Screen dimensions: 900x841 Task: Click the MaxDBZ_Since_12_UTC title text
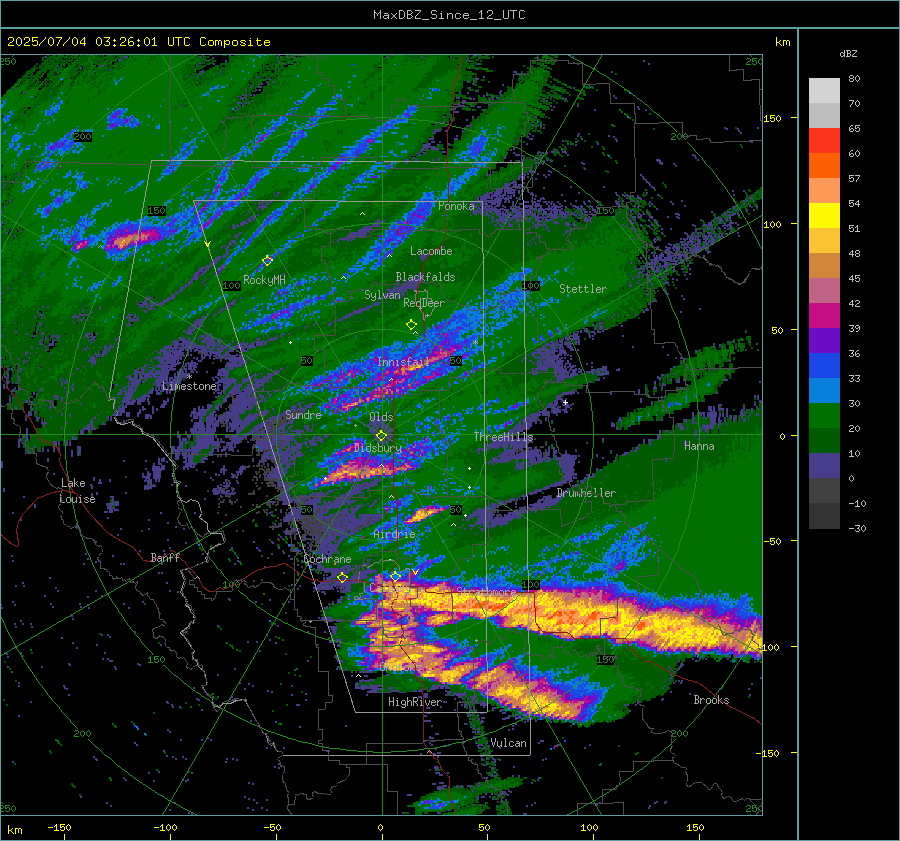[449, 15]
